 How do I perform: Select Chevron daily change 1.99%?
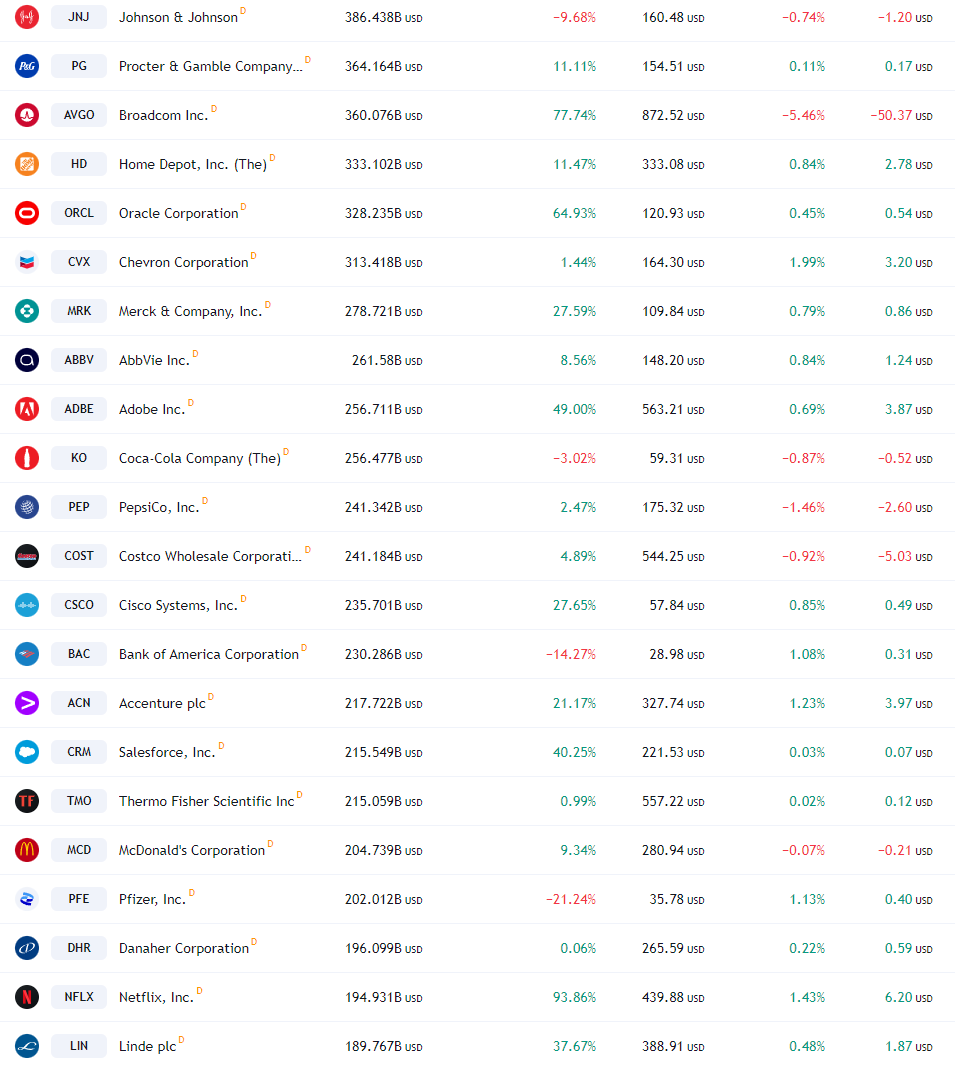point(807,263)
